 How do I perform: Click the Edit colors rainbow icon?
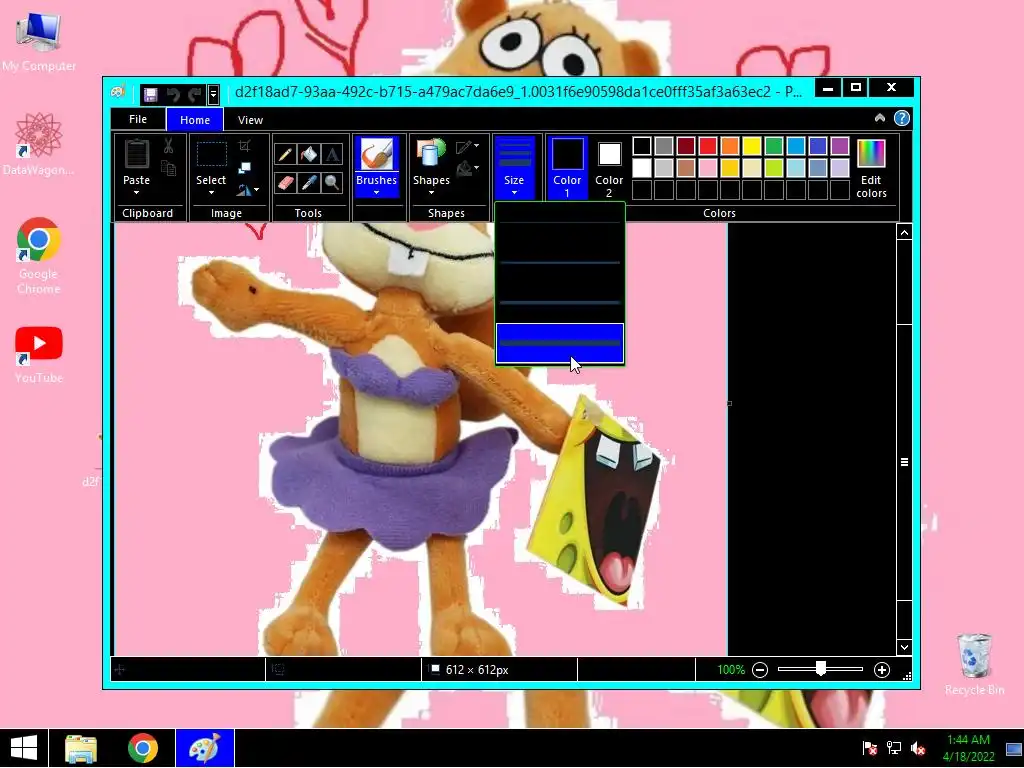[x=871, y=154]
